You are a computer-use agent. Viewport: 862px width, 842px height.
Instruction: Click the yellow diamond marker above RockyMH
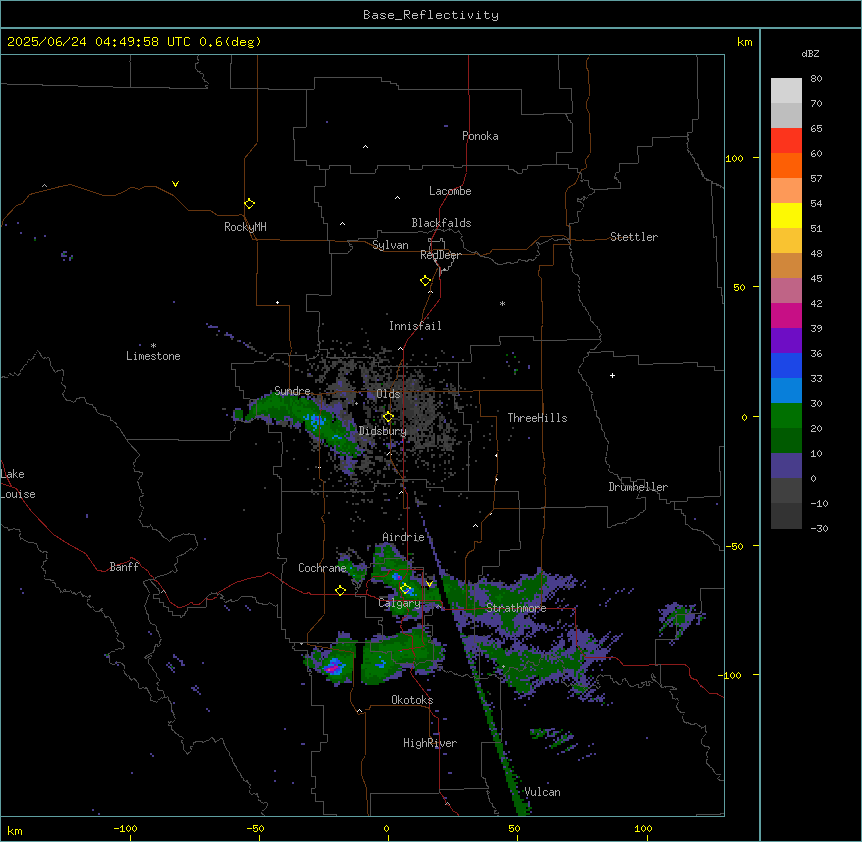[x=249, y=204]
